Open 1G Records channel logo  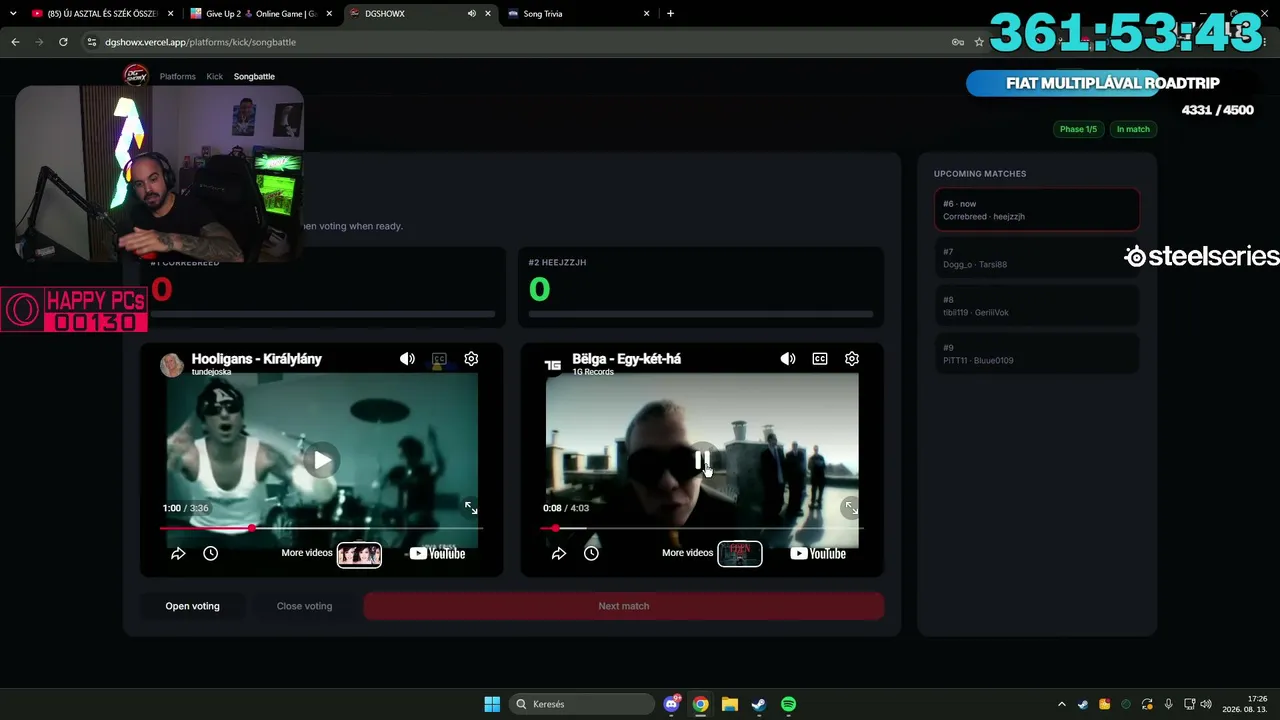pyautogui.click(x=553, y=364)
